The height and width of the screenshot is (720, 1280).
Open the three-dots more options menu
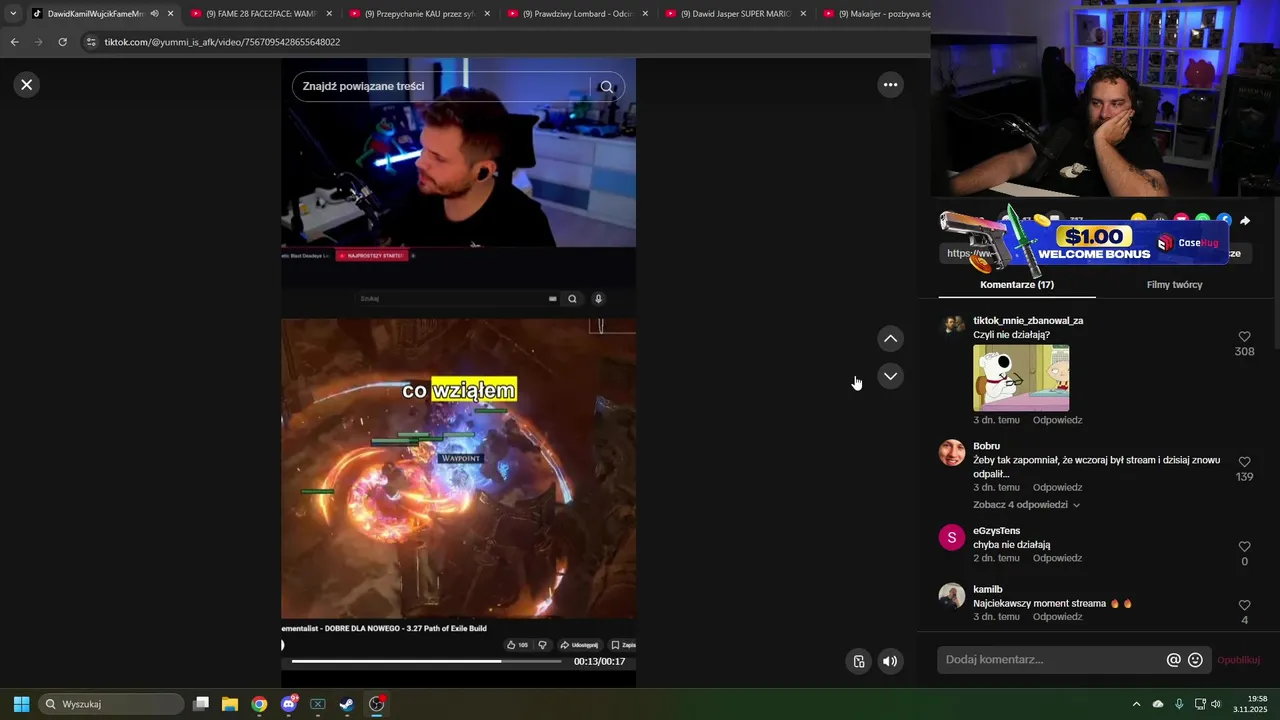click(890, 85)
